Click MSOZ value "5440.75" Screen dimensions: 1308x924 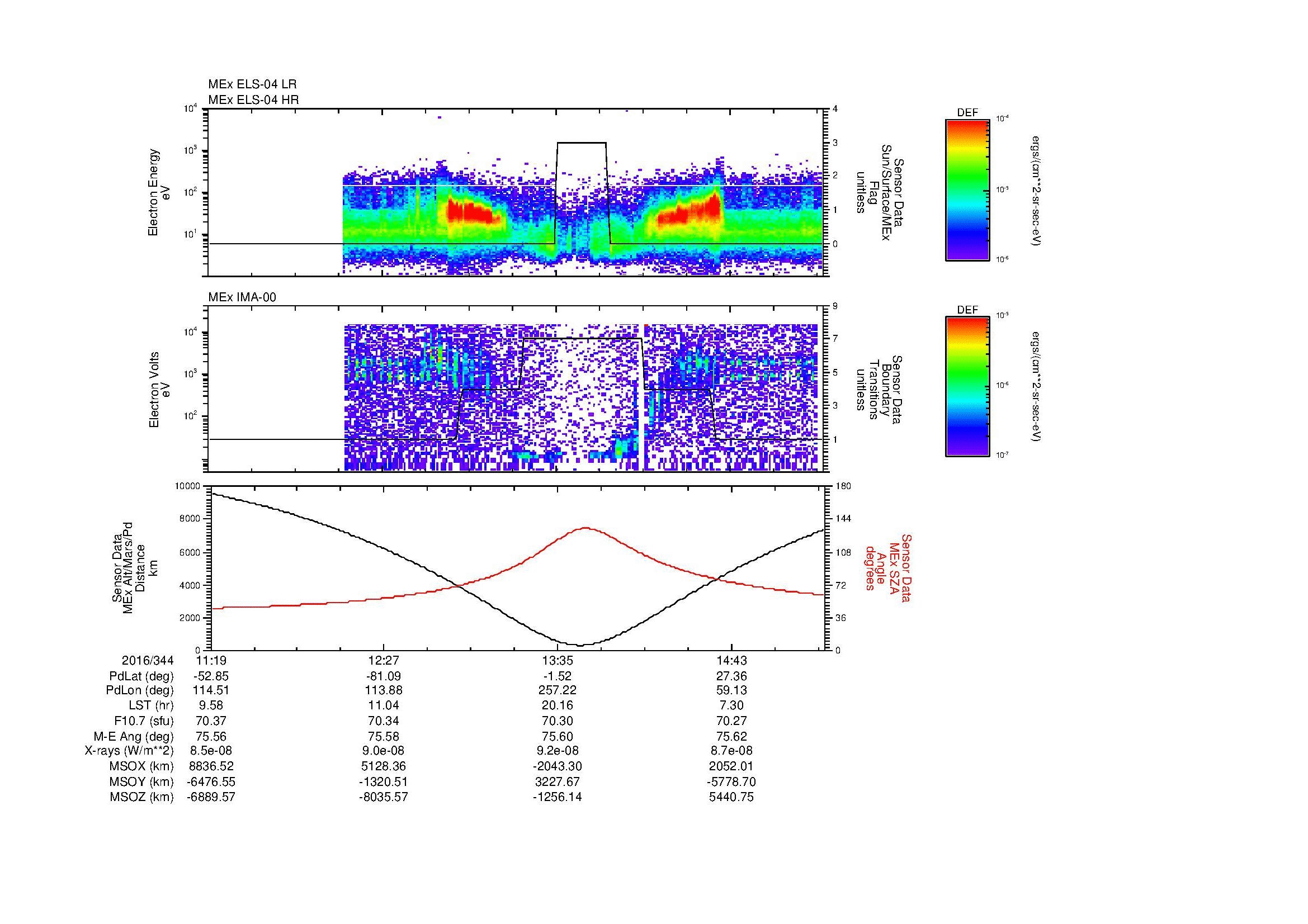(x=731, y=797)
